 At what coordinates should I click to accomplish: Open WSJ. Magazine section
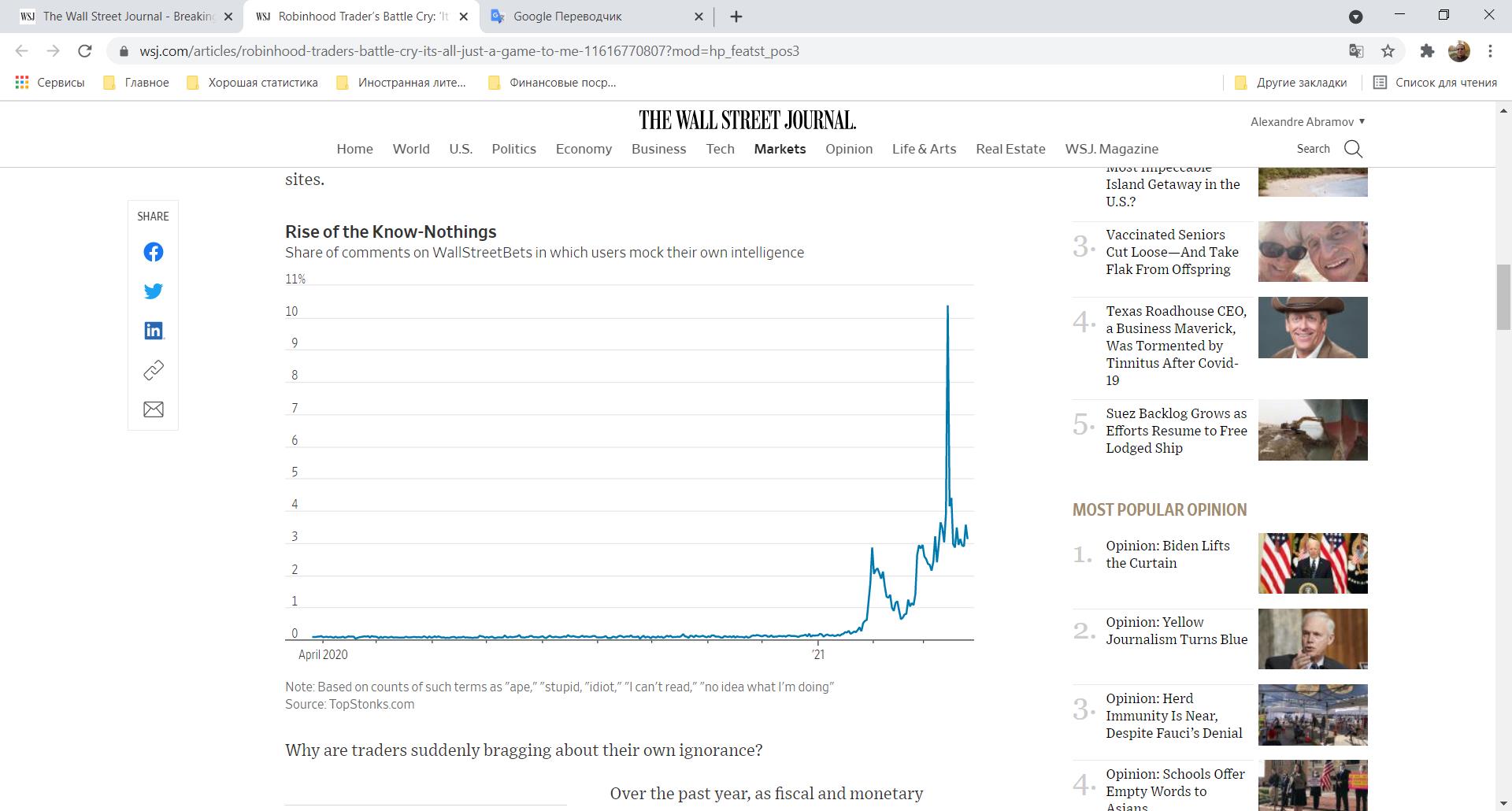(x=1111, y=149)
